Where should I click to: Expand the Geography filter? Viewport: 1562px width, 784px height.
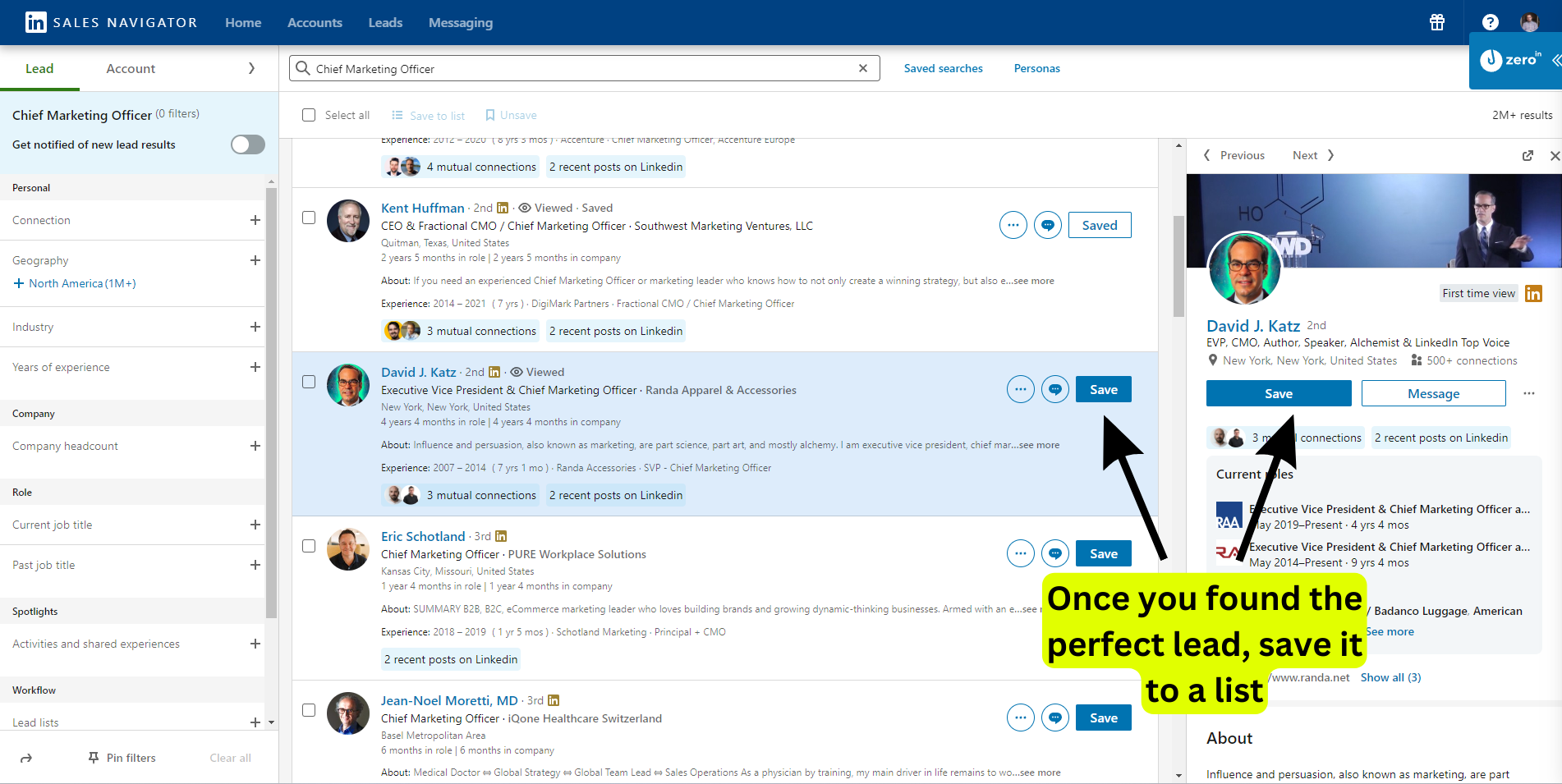pos(255,260)
